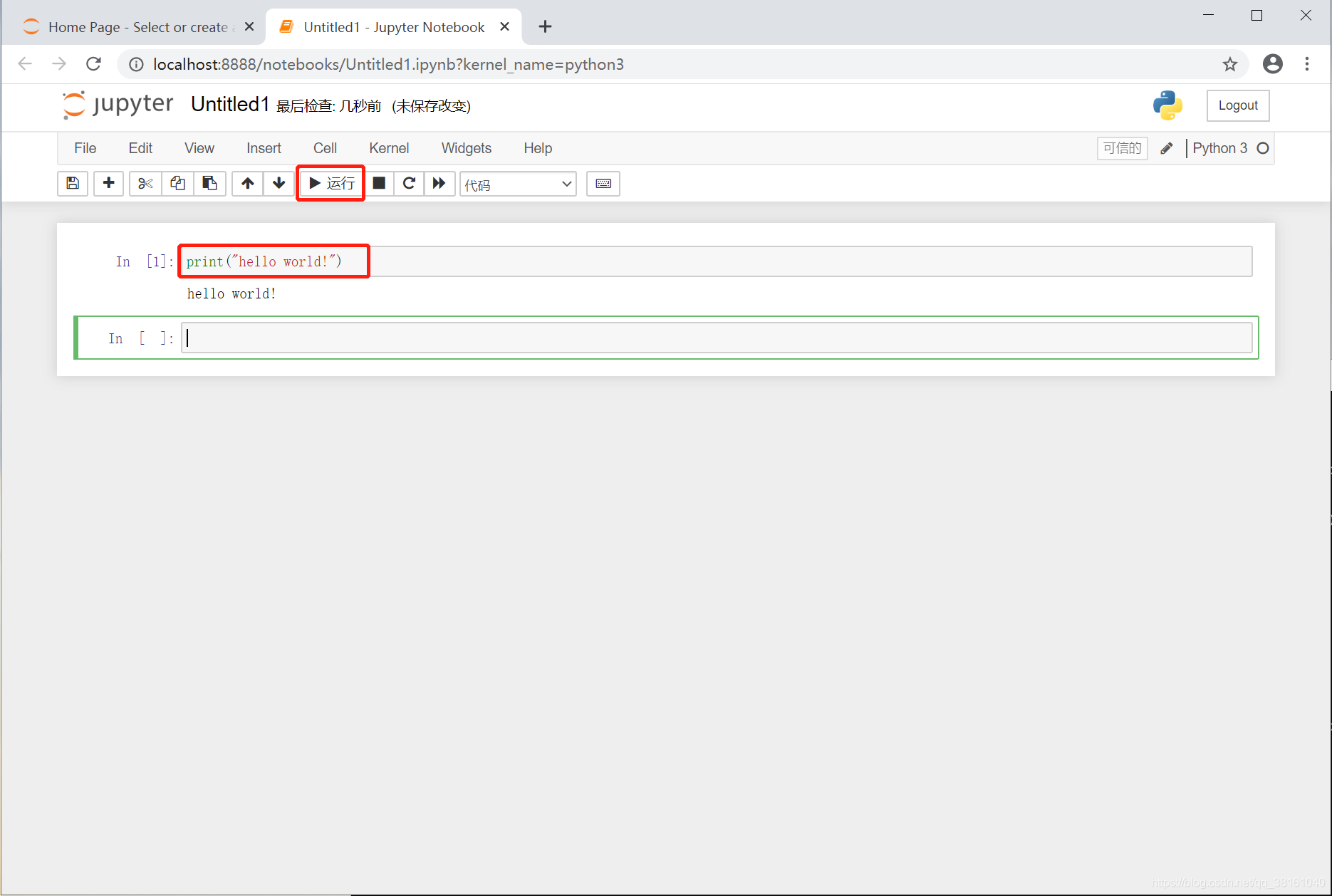Run the current cell with the 运行 button

331,184
